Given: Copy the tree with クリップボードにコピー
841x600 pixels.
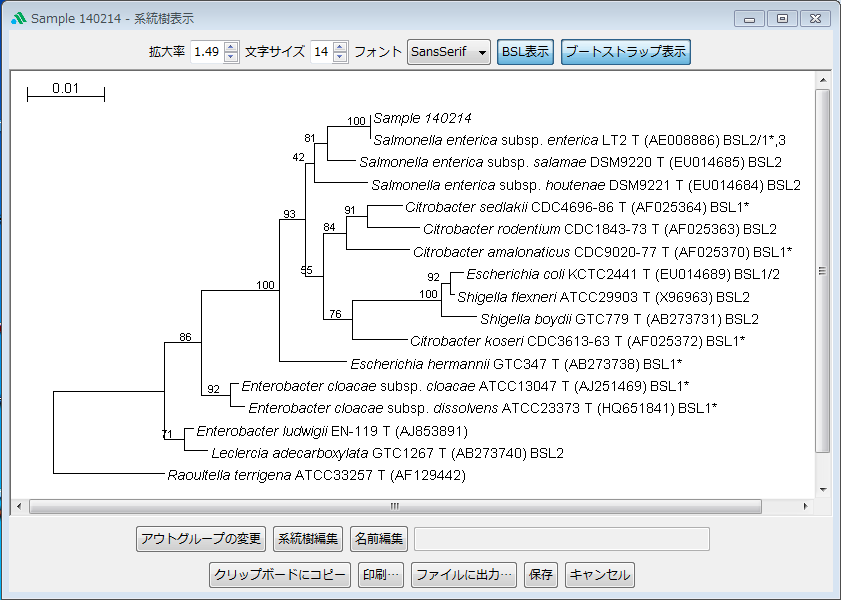Looking at the screenshot, I should coord(280,575).
